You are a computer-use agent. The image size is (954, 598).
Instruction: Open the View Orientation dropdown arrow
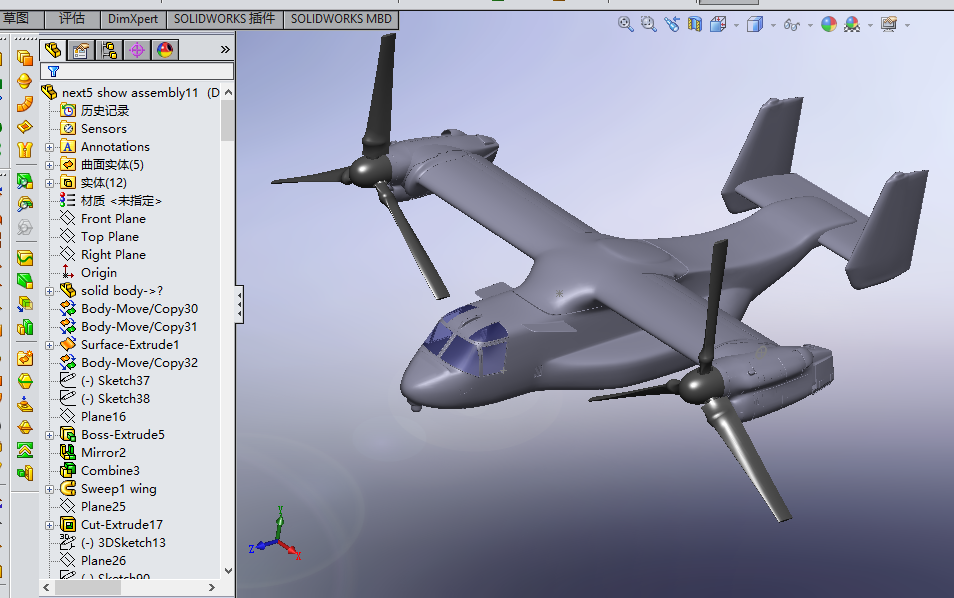(x=736, y=26)
